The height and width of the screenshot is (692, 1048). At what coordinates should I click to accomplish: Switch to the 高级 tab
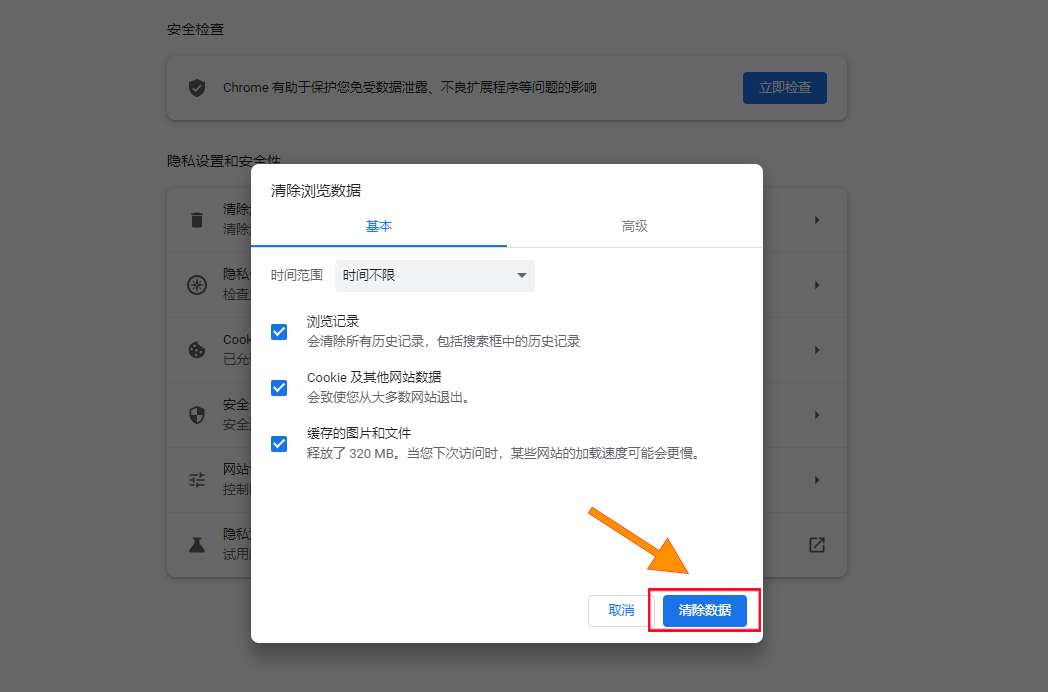[634, 226]
